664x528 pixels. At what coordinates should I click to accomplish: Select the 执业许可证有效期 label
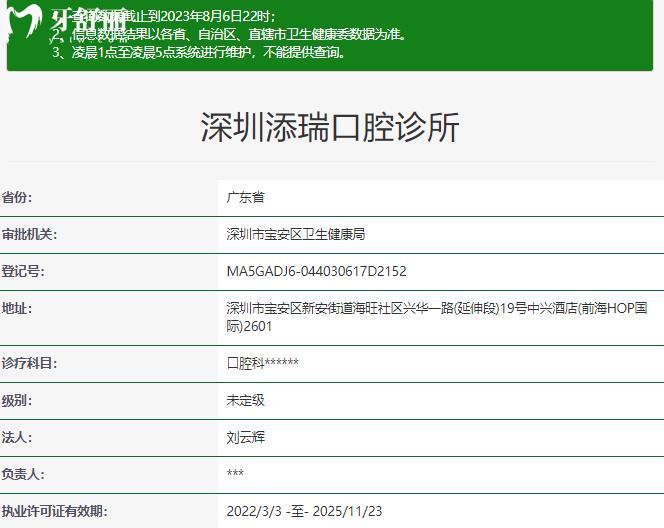tap(55, 511)
